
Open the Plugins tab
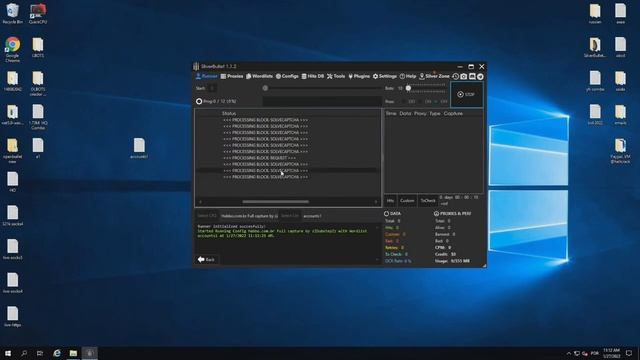359,76
